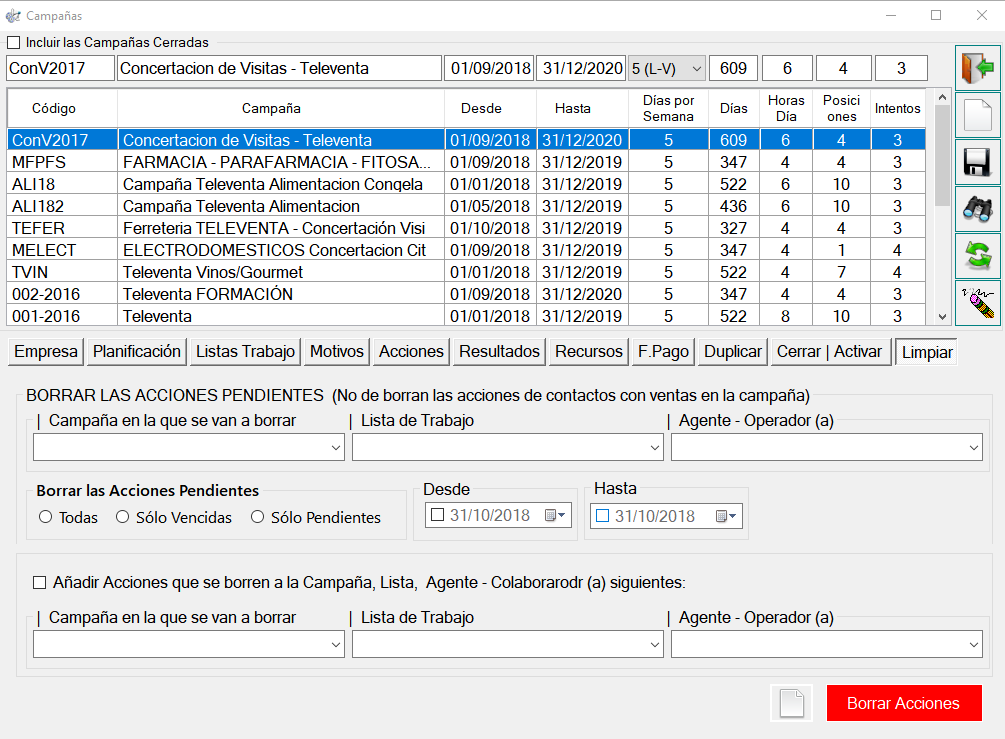Enable Incluir las Campañas Cerradas checkbox
Screen dimensions: 1005x739
(13, 43)
